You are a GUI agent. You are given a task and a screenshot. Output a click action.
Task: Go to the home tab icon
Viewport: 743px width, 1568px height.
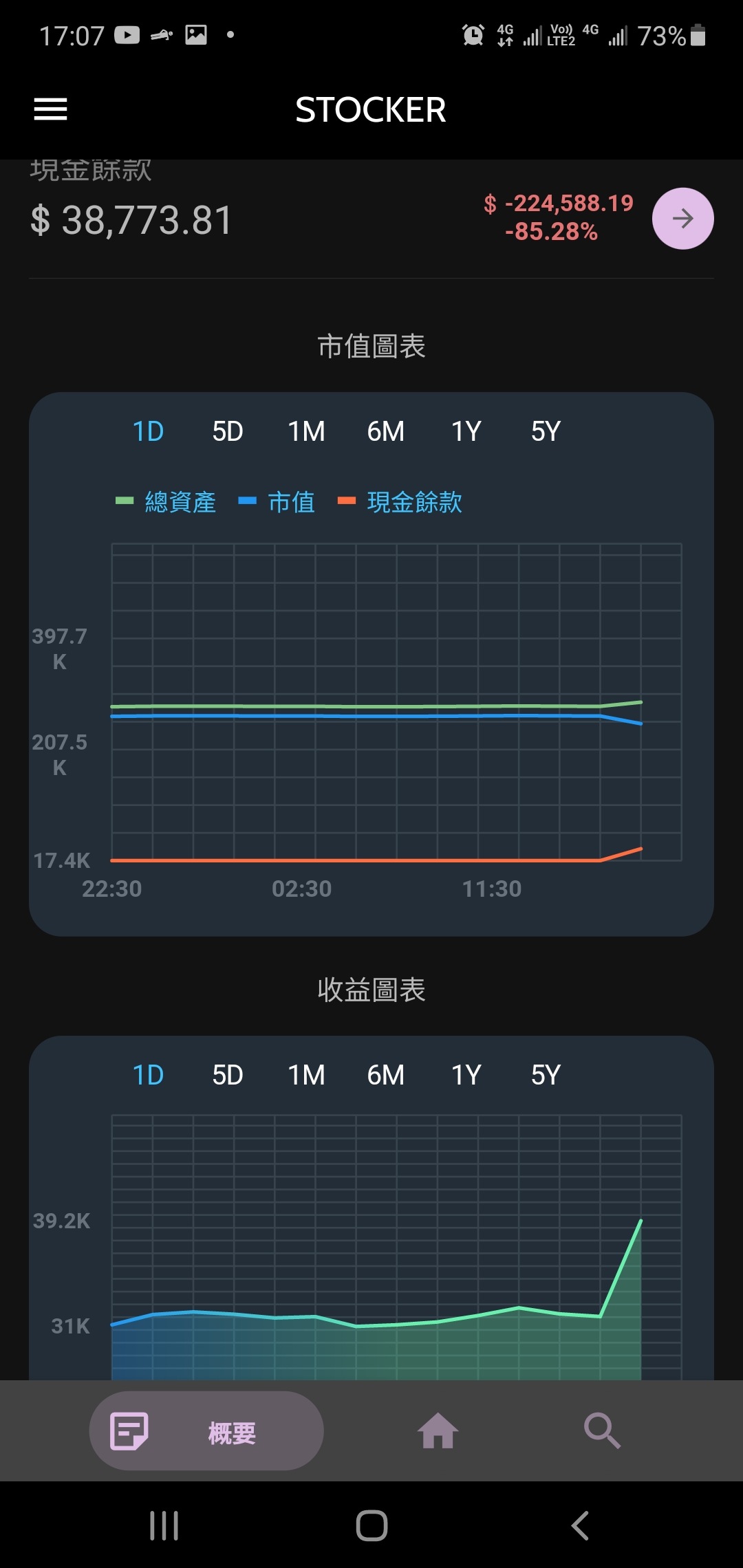pyautogui.click(x=438, y=1431)
